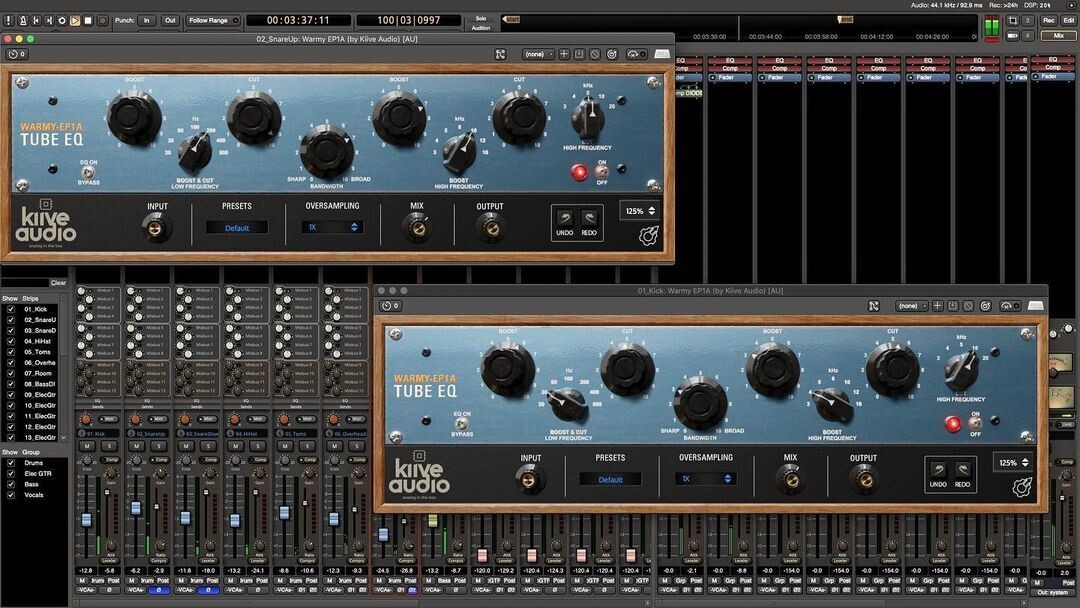Viewport: 1080px width, 608px height.
Task: Save preset icon in SnareUp plugin window
Action: 579,54
